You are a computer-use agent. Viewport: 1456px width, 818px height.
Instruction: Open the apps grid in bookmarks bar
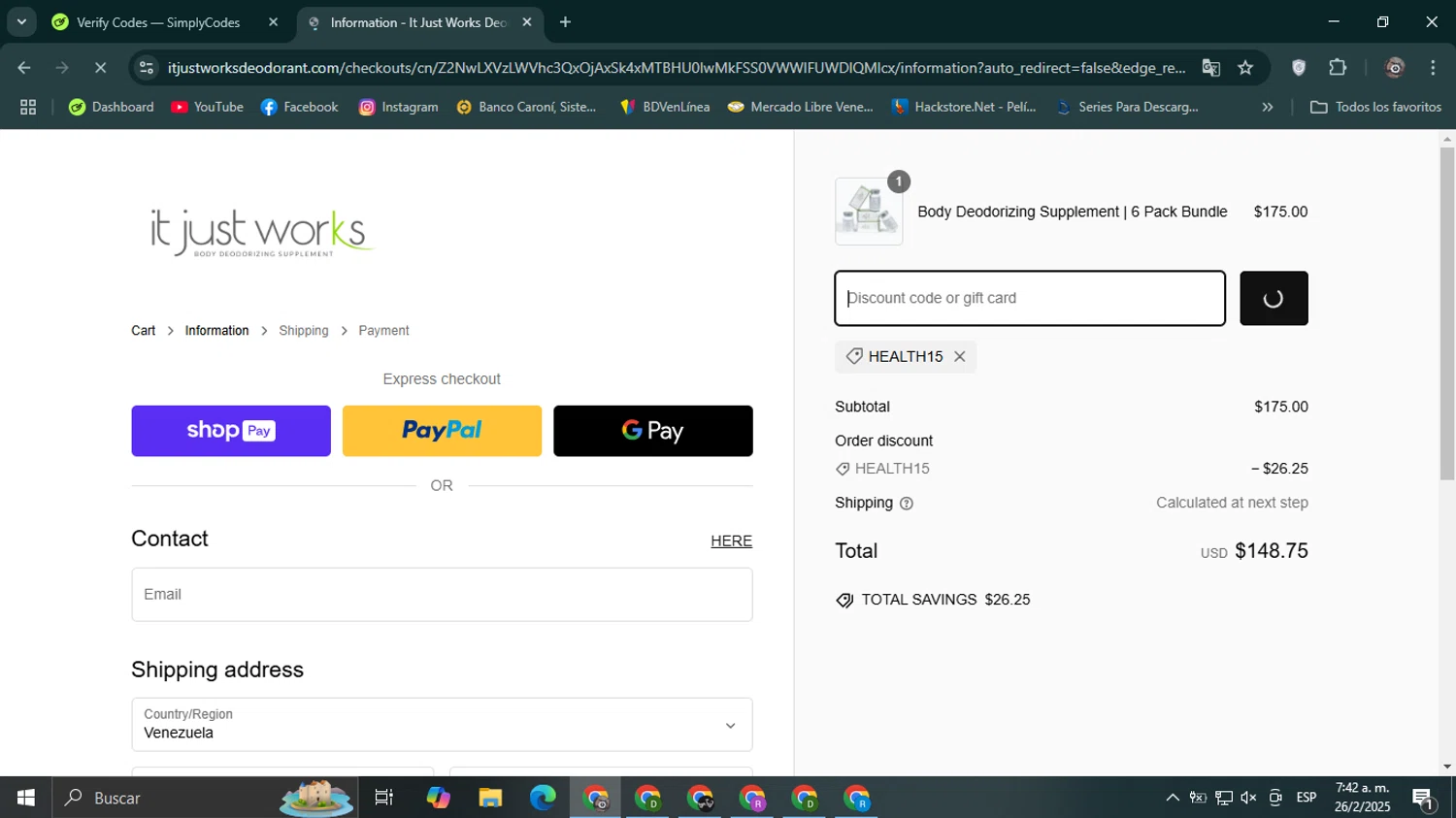(x=28, y=108)
